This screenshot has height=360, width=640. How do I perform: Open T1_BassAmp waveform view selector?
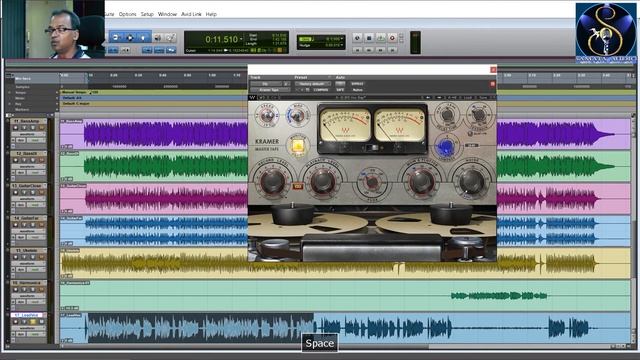28,134
